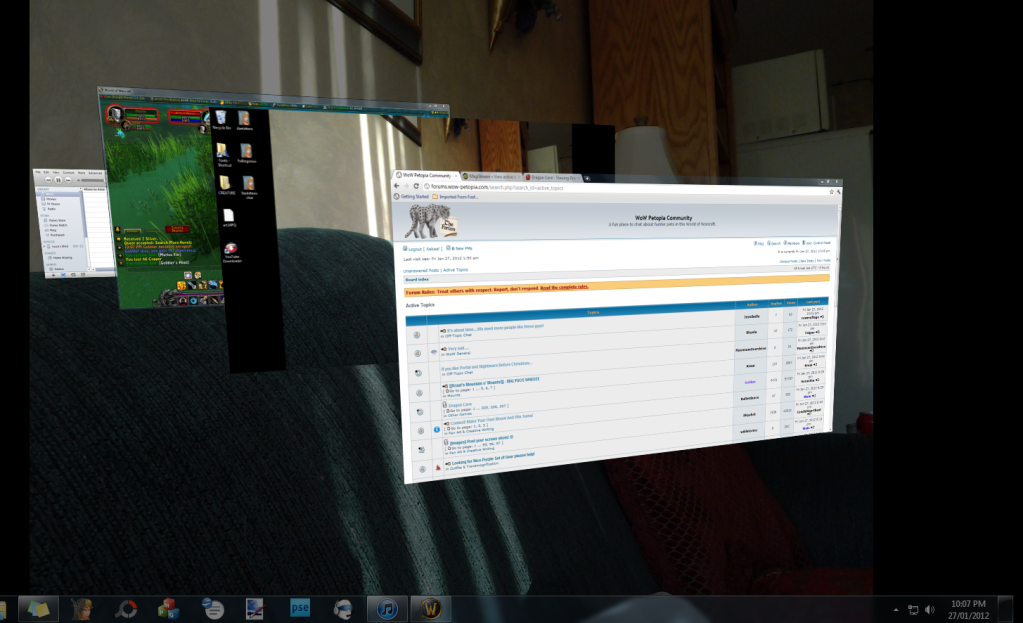Image resolution: width=1023 pixels, height=623 pixels.
Task: Select the CREATURE folder on desktop
Action: [x=226, y=185]
